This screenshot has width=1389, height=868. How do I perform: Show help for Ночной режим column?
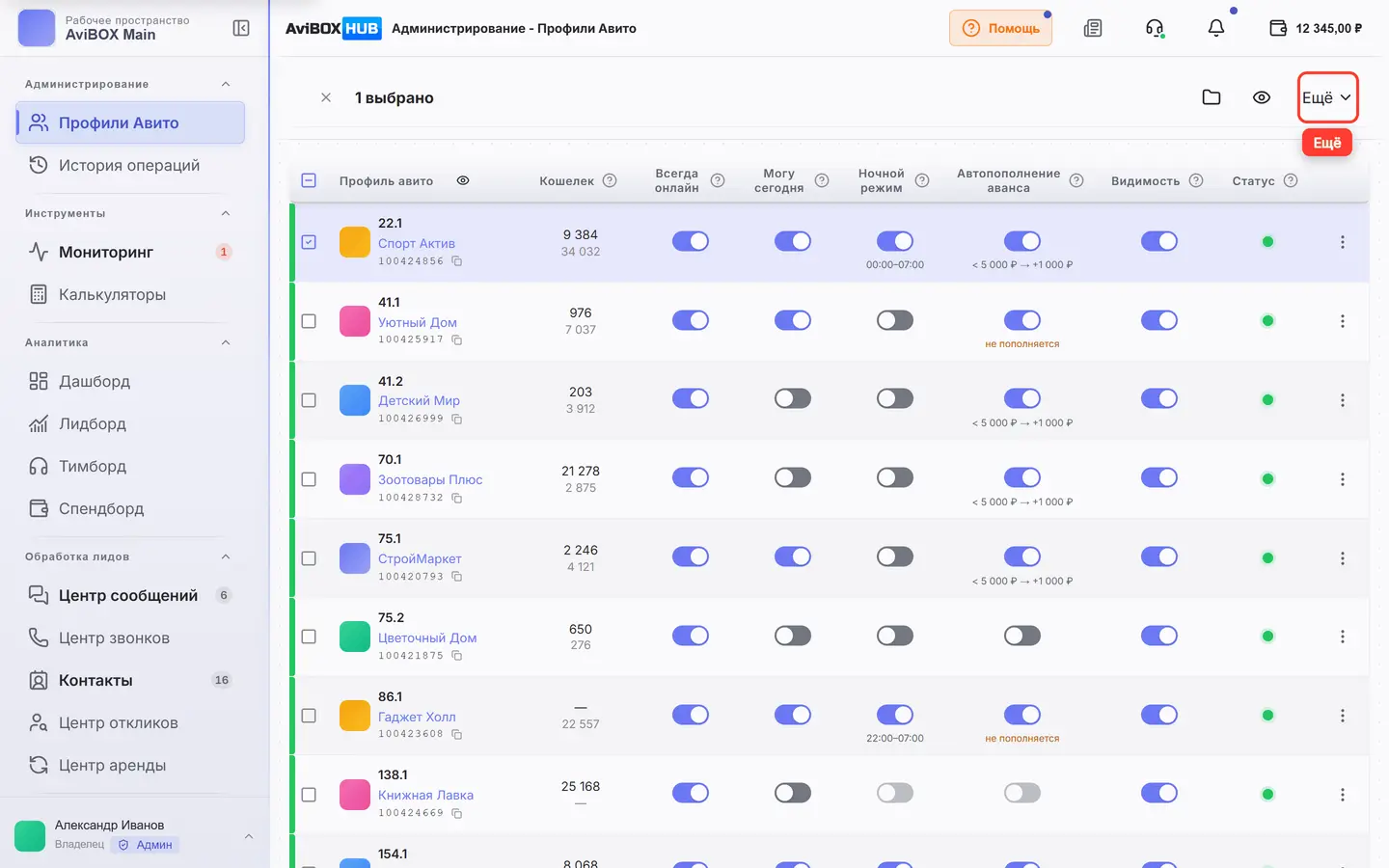point(922,180)
